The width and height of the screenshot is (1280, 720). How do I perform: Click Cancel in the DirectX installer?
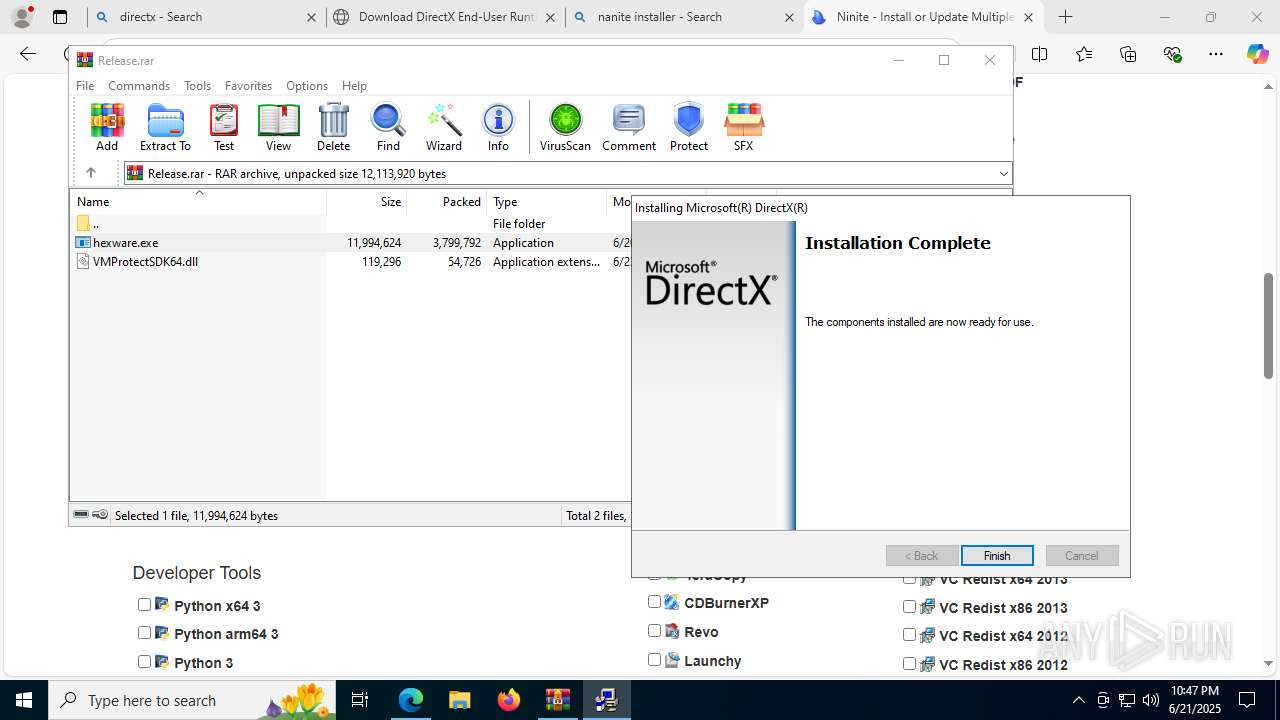click(x=1082, y=556)
